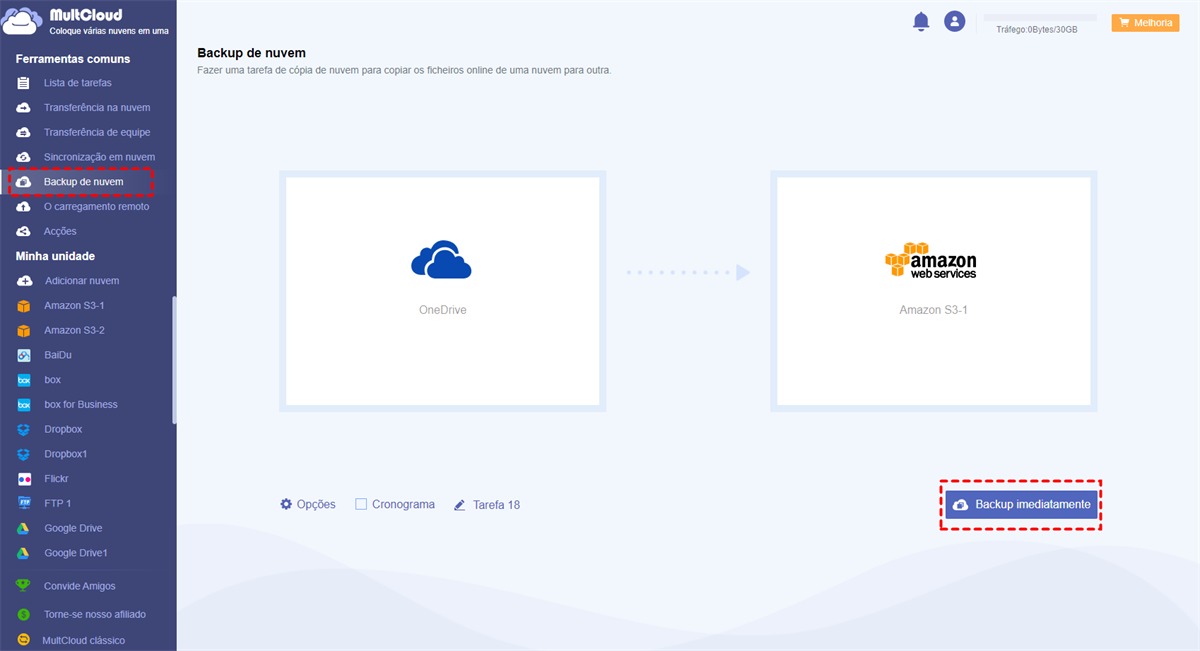This screenshot has width=1200, height=651.
Task: Select Google Drive1 entry
Action: point(76,553)
